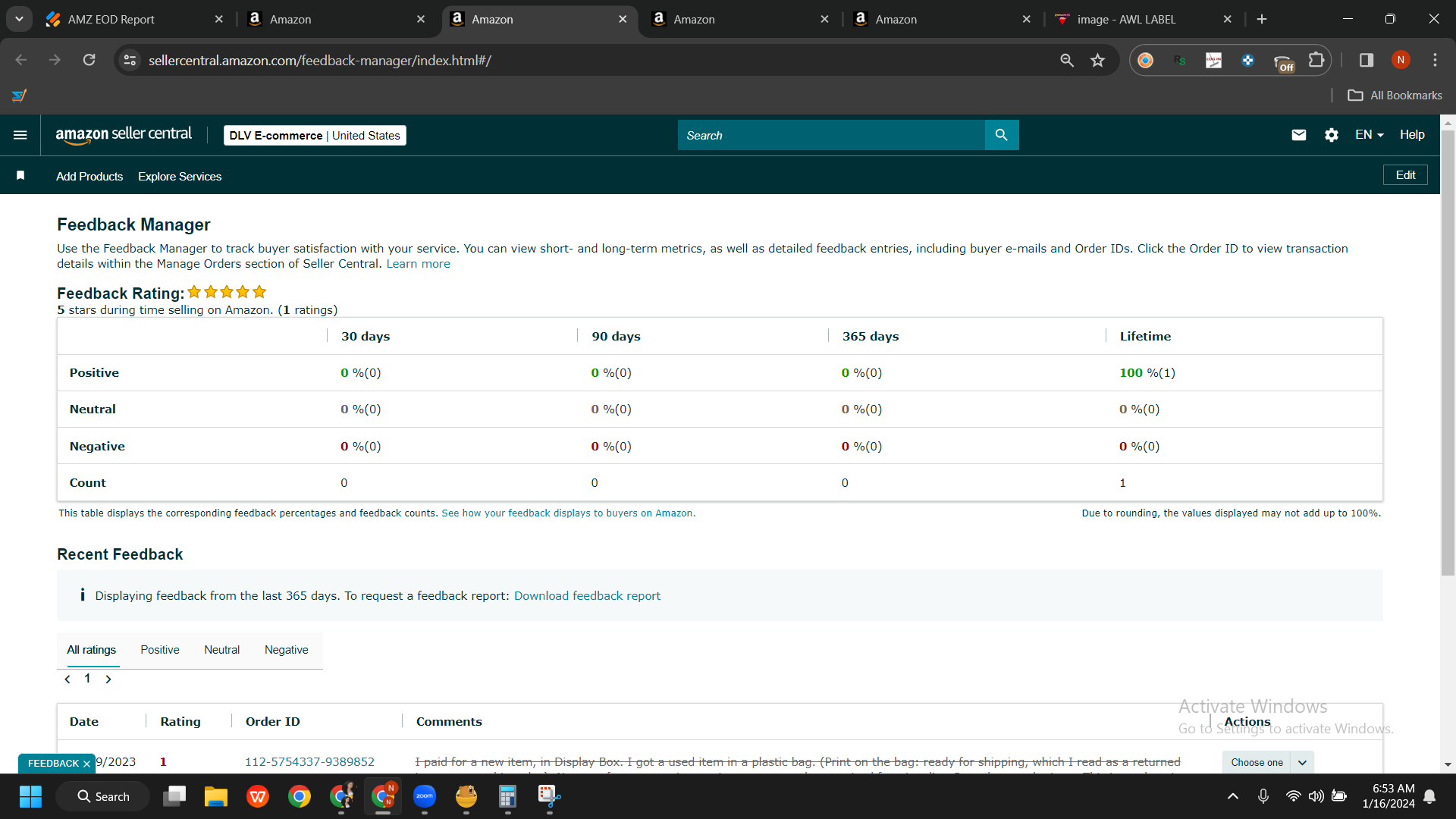This screenshot has width=1456, height=819.
Task: Click the bookmark bar shortcut icon
Action: (x=19, y=96)
